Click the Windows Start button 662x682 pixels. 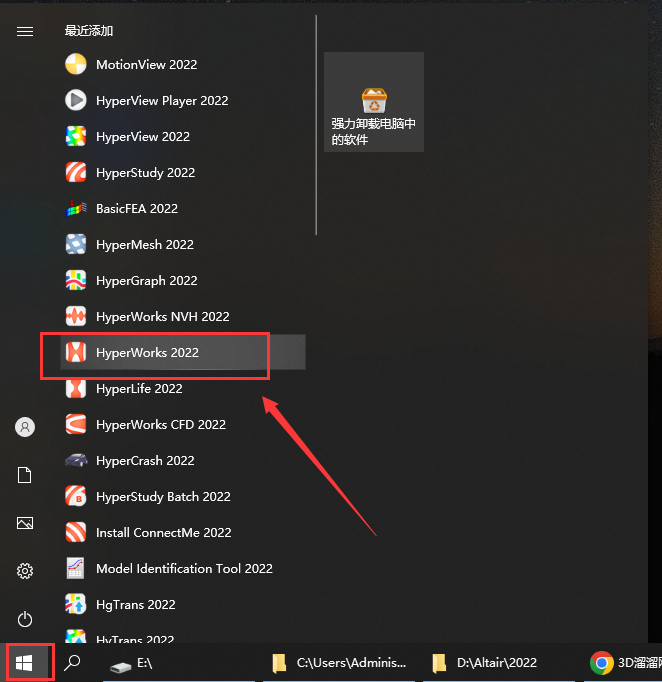pyautogui.click(x=25, y=663)
